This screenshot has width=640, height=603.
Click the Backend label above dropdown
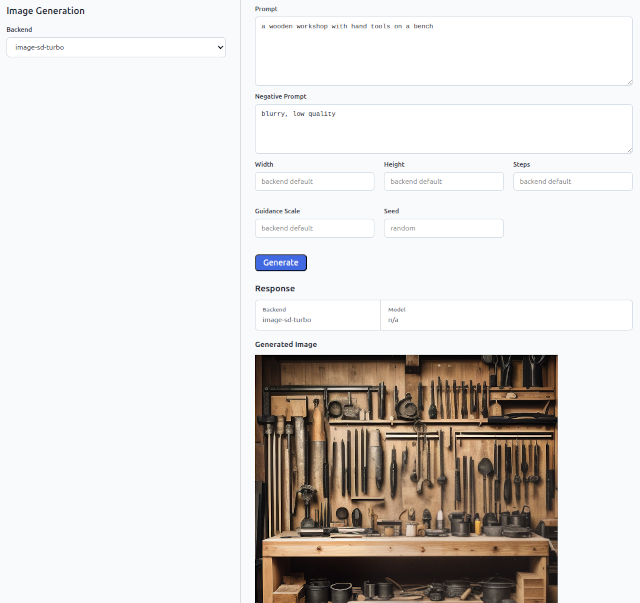tap(19, 29)
